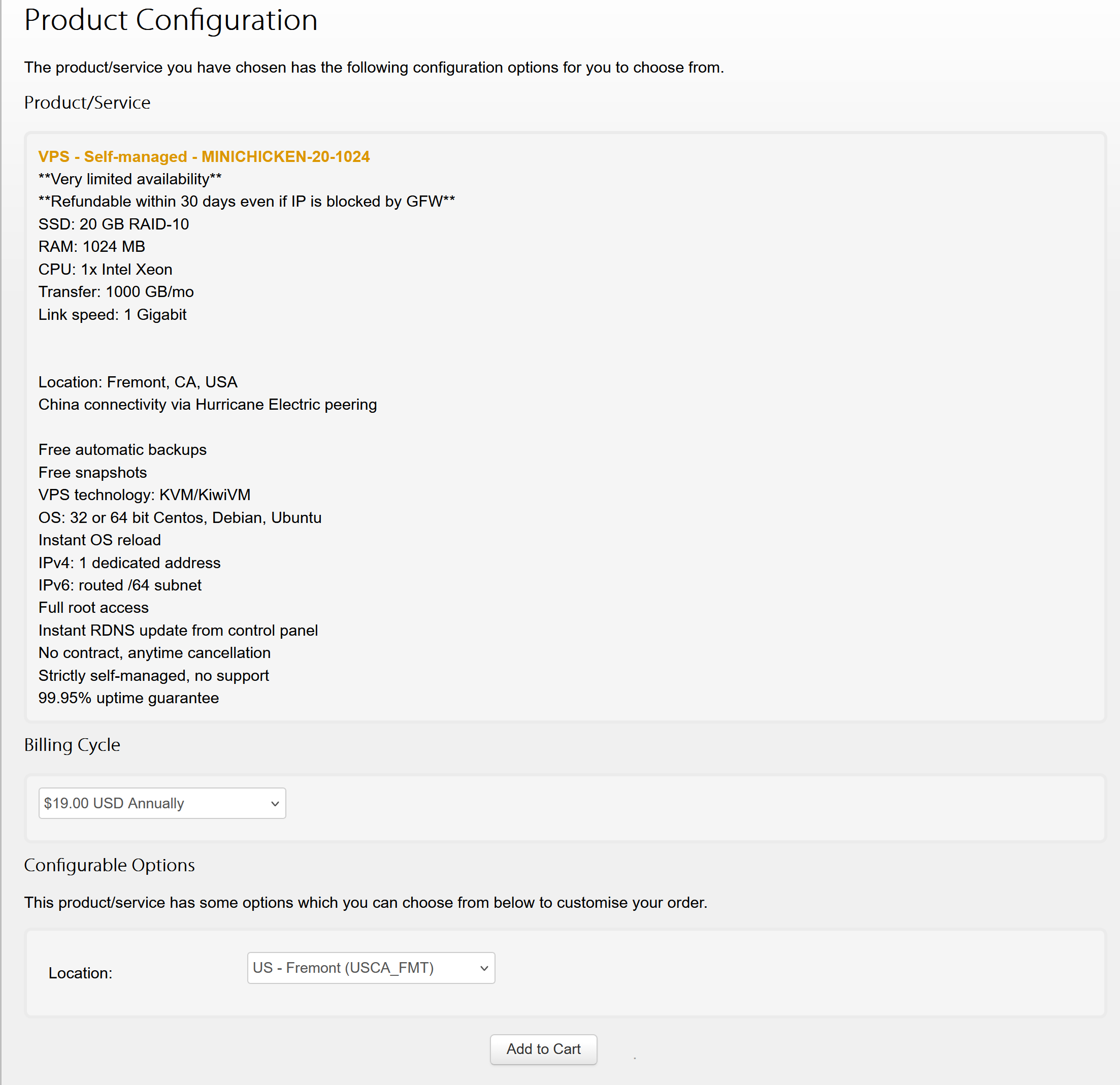Screen dimensions: 1120x1085
Task: Open the Location dropdown set to US - Fremont
Action: pos(371,967)
